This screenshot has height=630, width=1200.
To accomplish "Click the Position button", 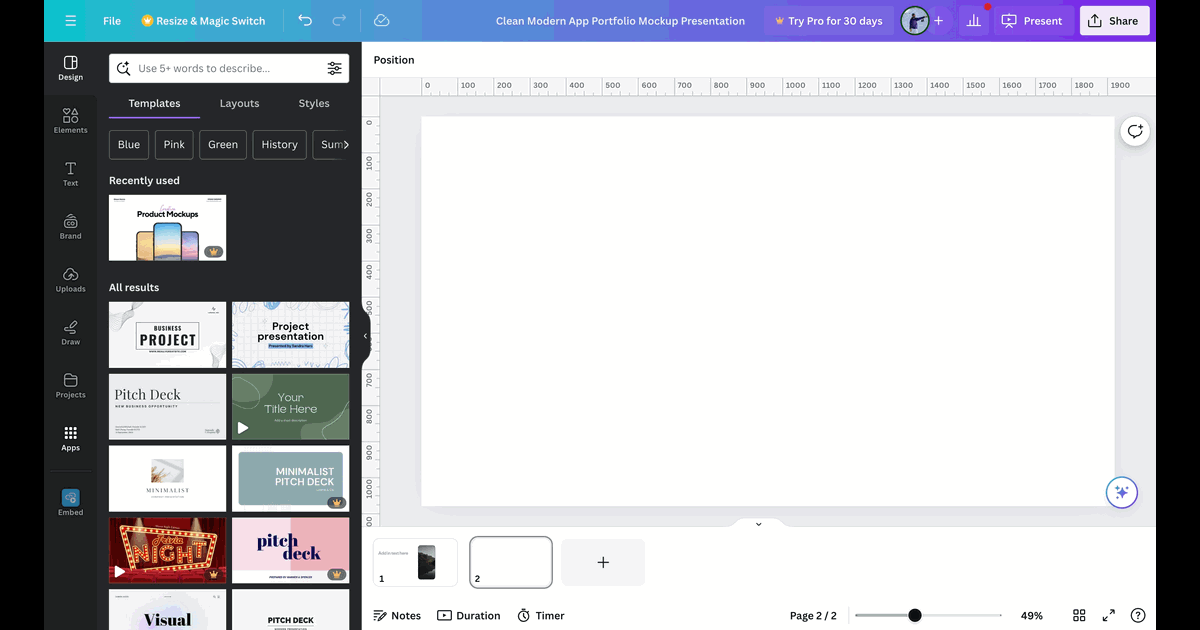I will click(394, 60).
